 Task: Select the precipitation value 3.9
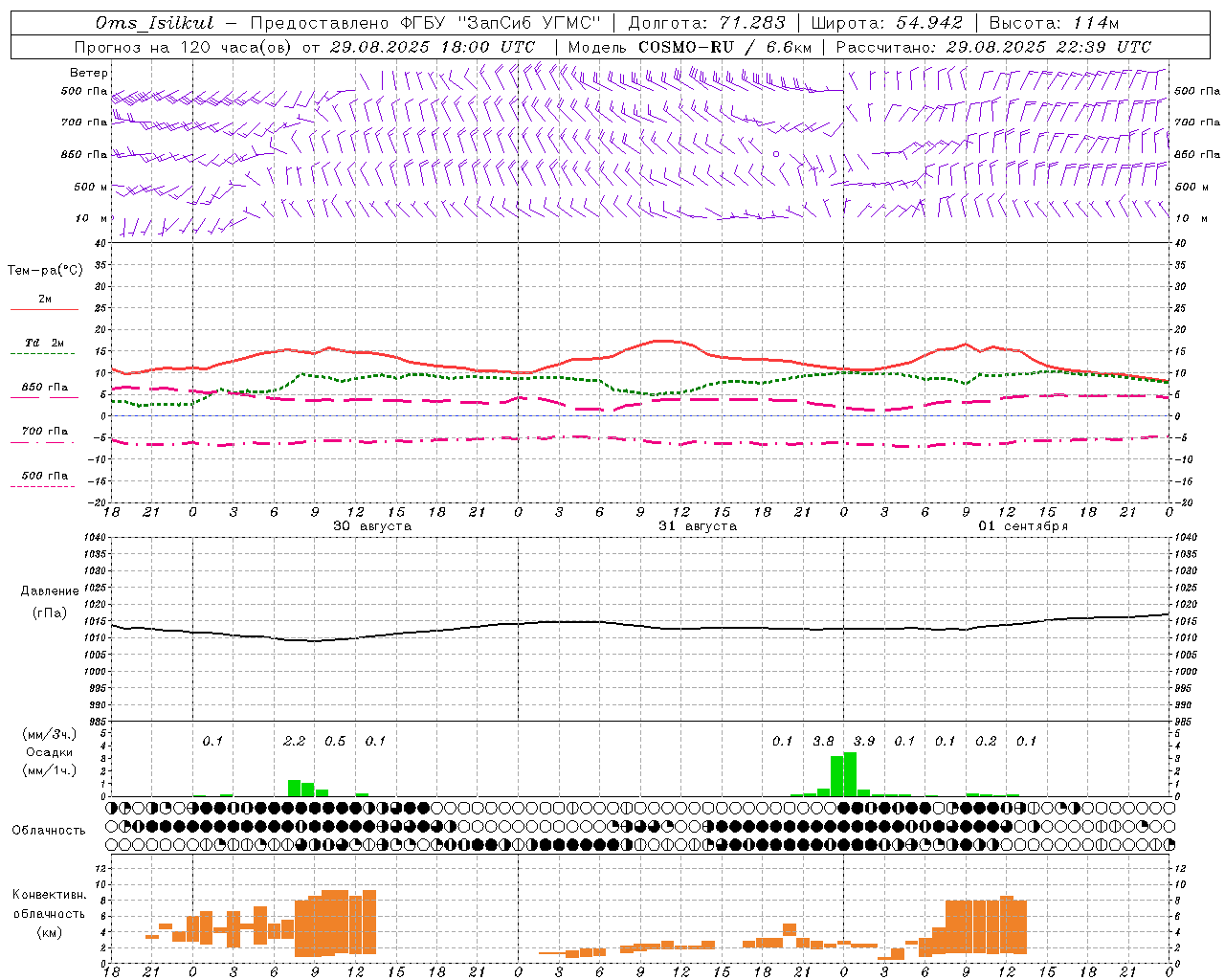click(x=864, y=742)
